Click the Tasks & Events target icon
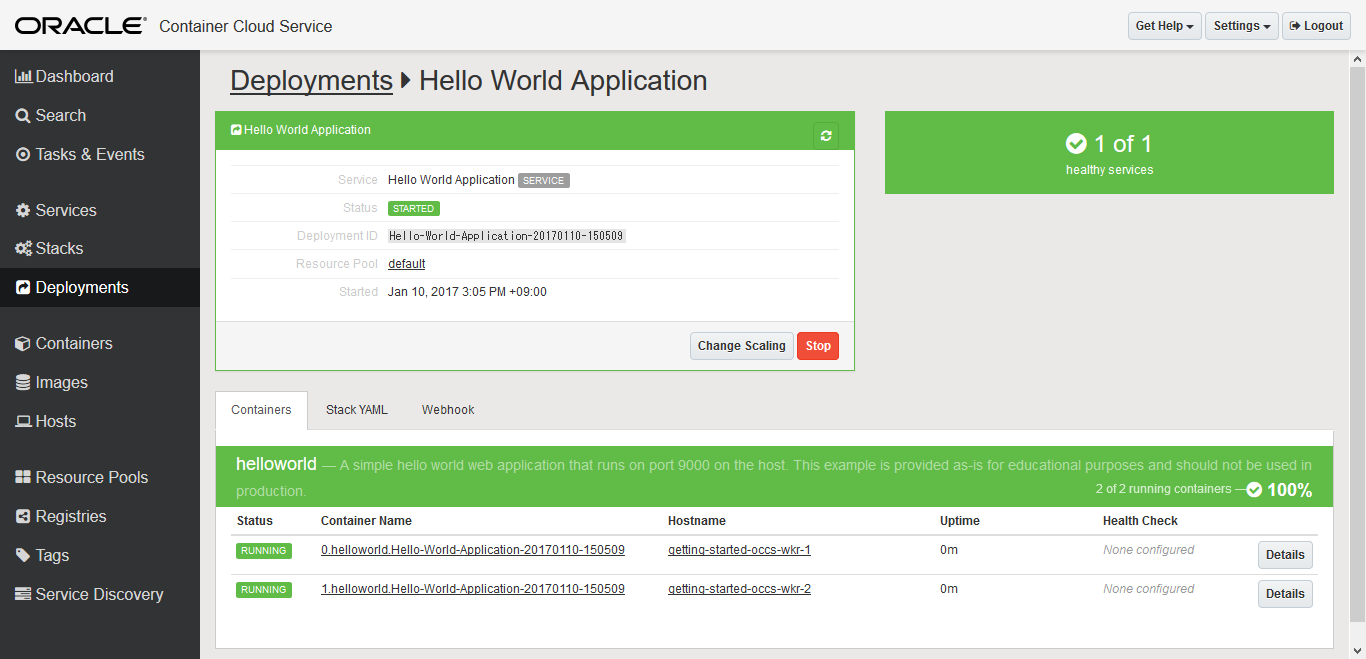 click(x=23, y=155)
